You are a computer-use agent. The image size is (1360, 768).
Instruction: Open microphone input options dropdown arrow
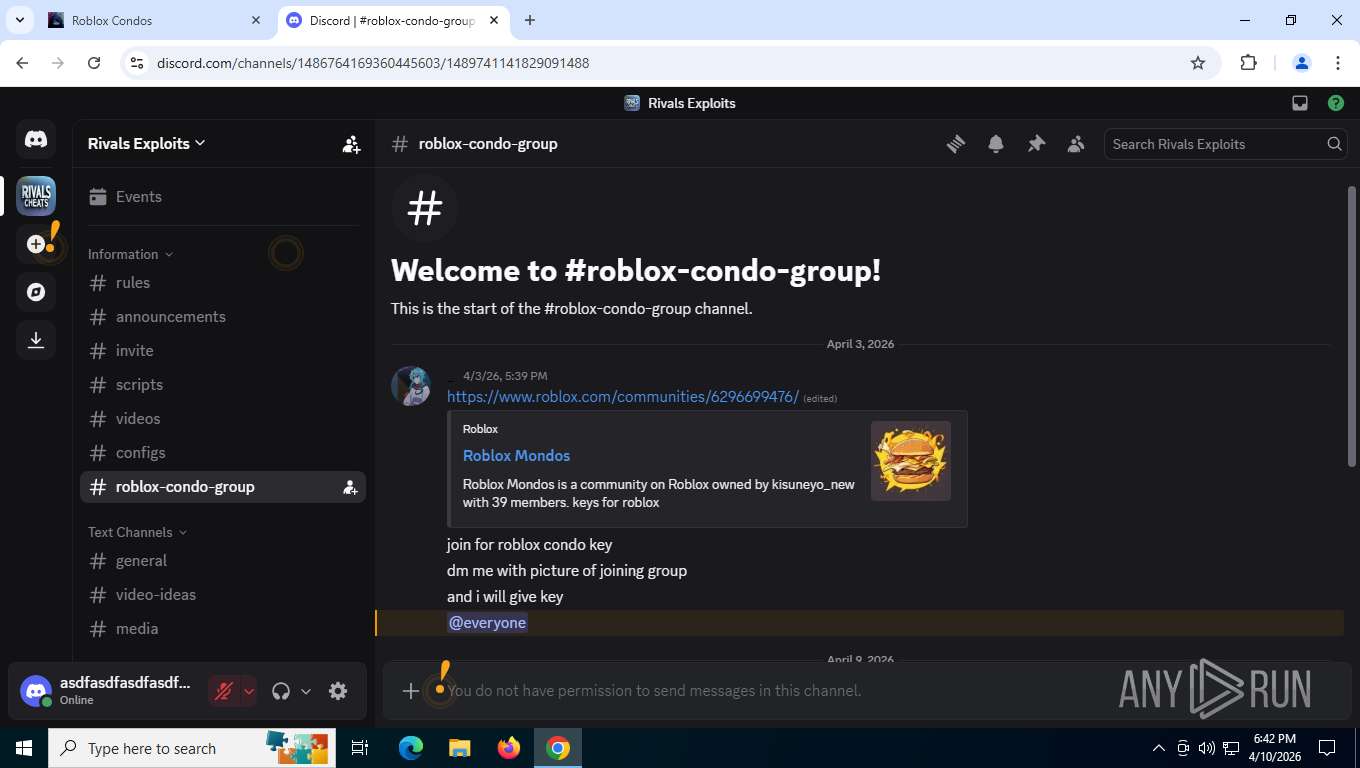coord(249,691)
